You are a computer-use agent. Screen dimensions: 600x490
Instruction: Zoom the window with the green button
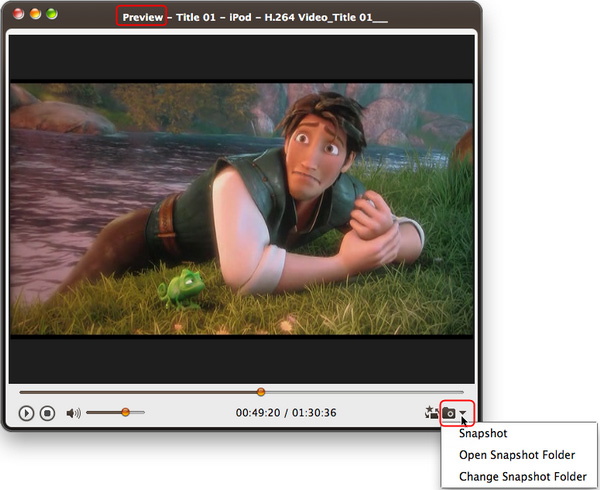pyautogui.click(x=52, y=14)
